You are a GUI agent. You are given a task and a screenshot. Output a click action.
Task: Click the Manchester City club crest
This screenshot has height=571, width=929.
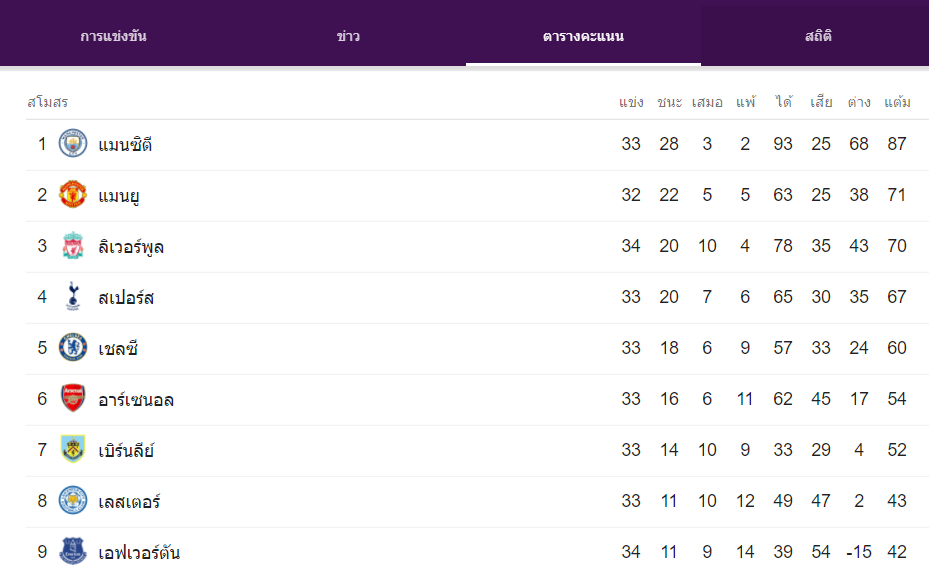click(x=73, y=143)
